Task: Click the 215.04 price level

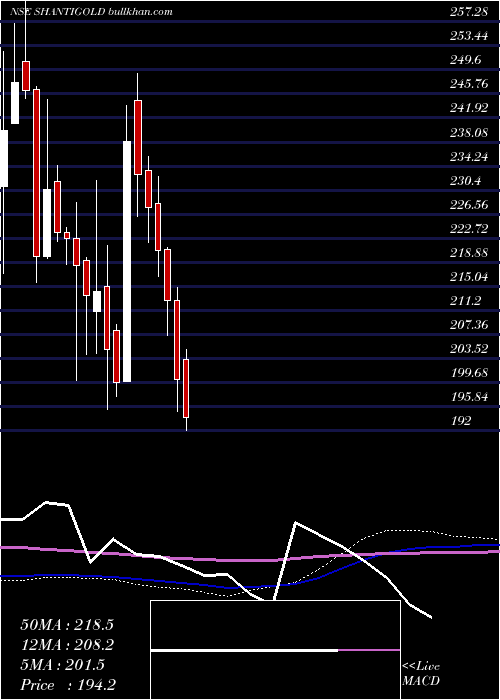Action: [x=469, y=277]
